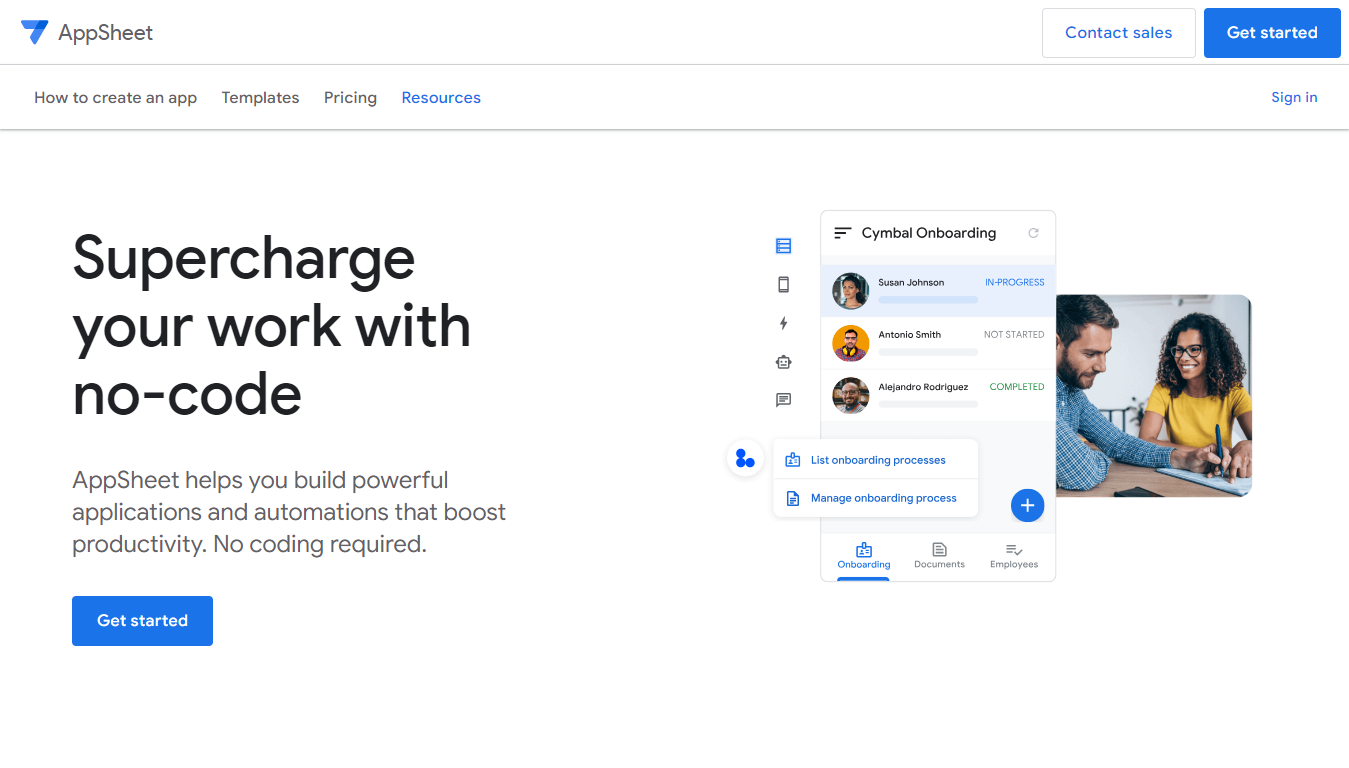The height and width of the screenshot is (768, 1349).
Task: Click the hero Get started button
Action: tap(142, 621)
